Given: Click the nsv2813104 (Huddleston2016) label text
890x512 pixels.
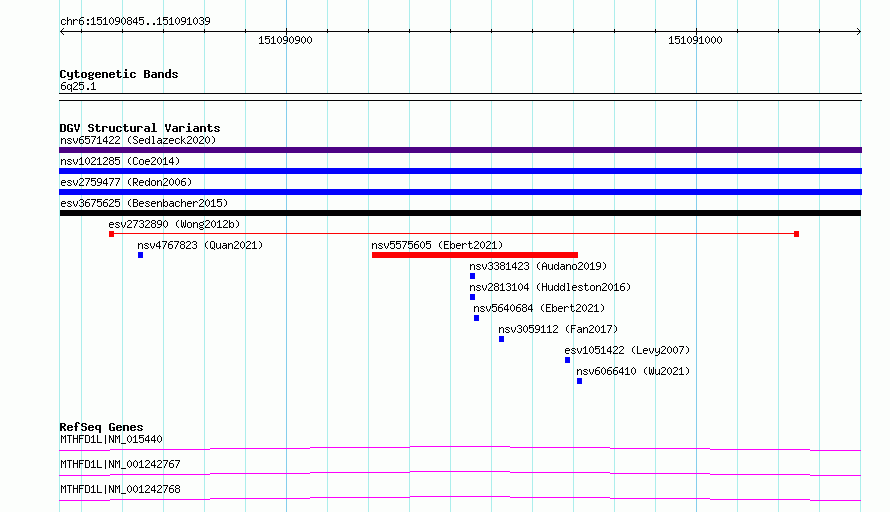Looking at the screenshot, I should coord(550,287).
